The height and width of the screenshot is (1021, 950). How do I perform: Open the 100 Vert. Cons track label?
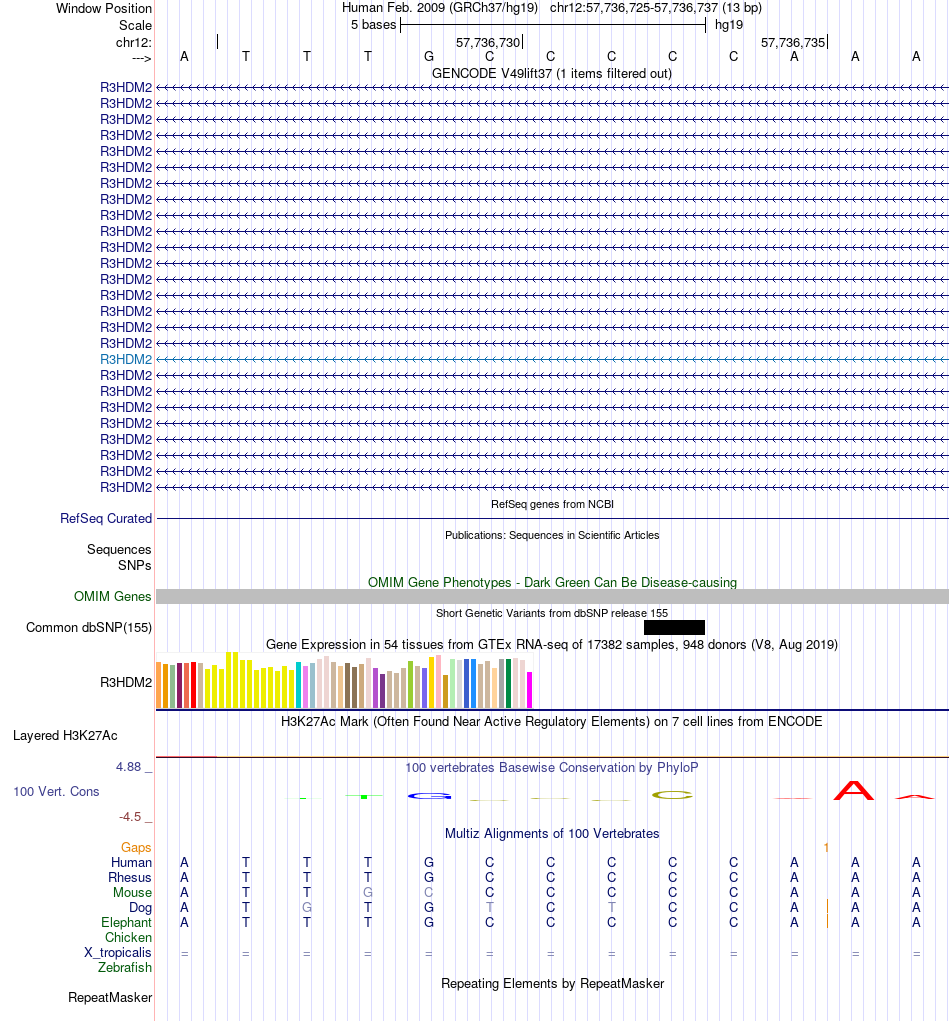(56, 792)
